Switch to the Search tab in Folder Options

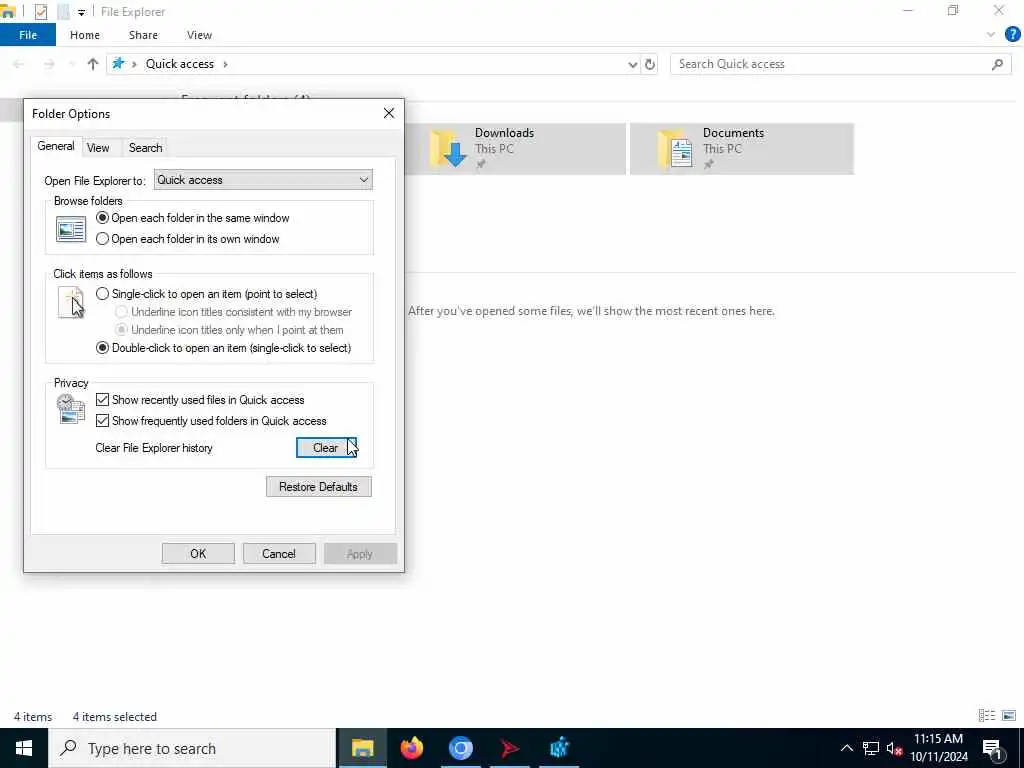[145, 148]
